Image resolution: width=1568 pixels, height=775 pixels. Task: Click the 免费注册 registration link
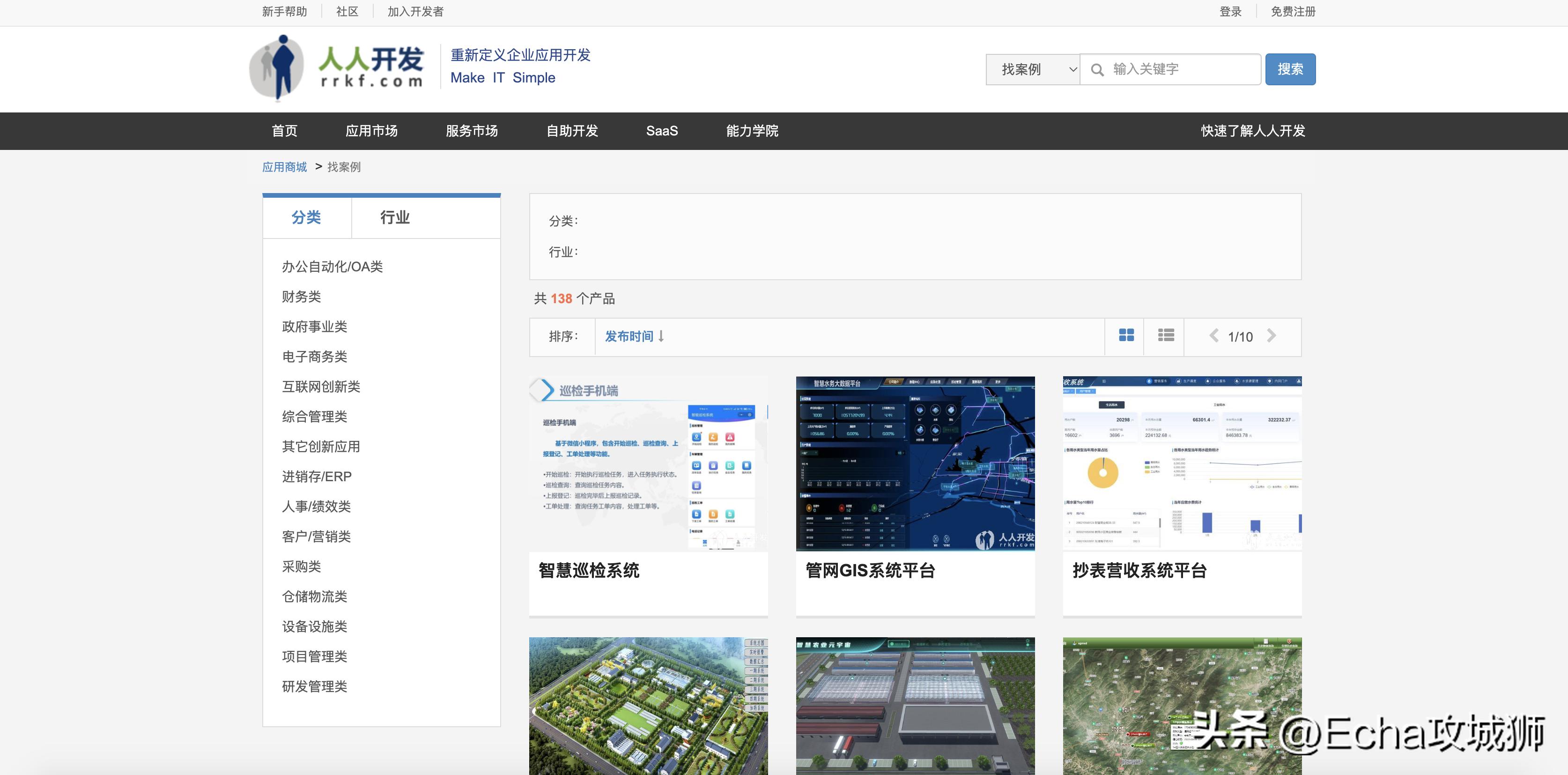(x=1292, y=11)
